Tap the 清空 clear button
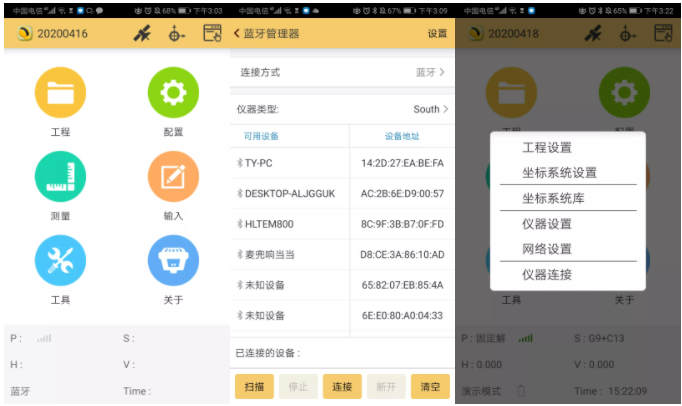The image size is (682, 406). coord(430,386)
